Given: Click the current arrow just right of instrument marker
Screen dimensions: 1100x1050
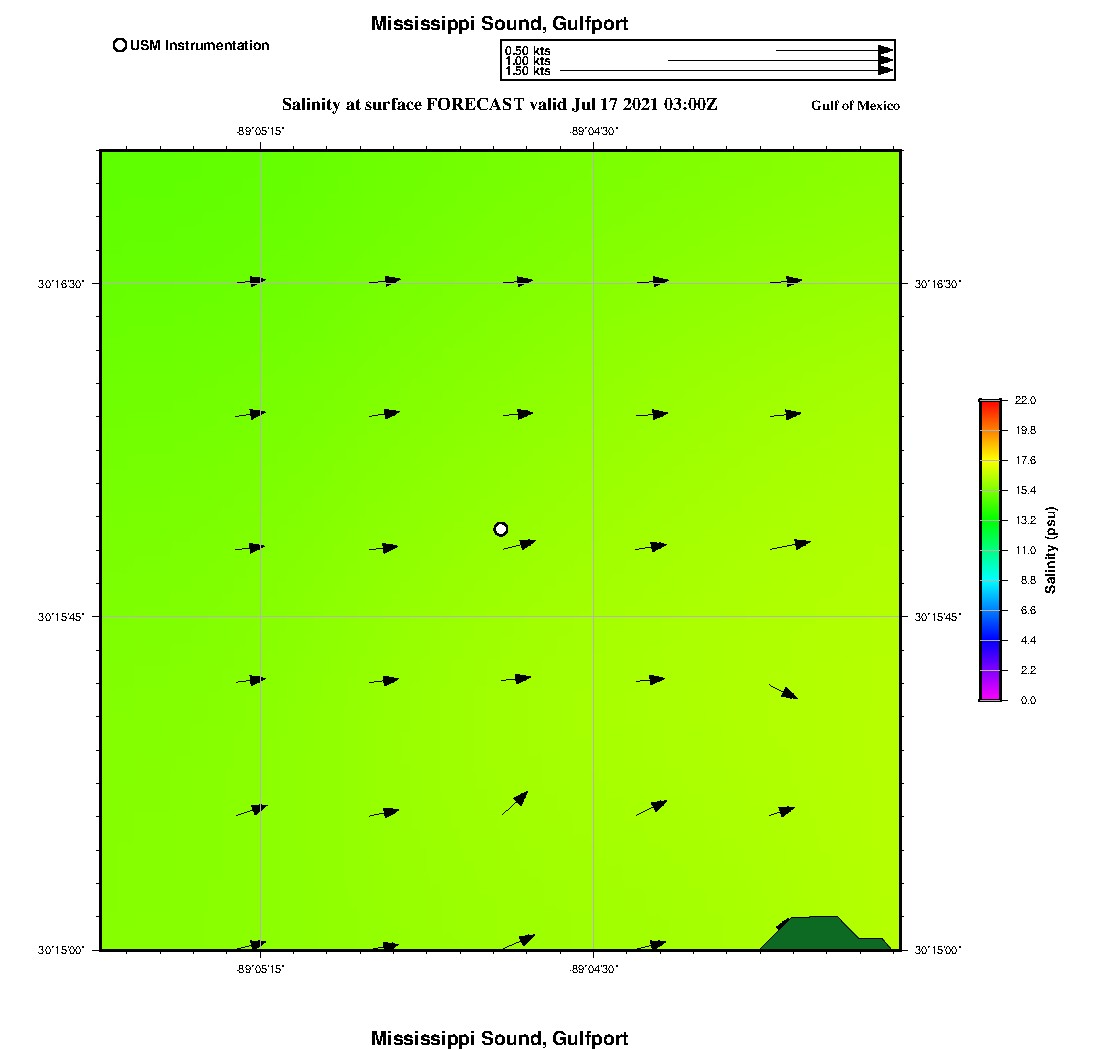Looking at the screenshot, I should [x=519, y=545].
